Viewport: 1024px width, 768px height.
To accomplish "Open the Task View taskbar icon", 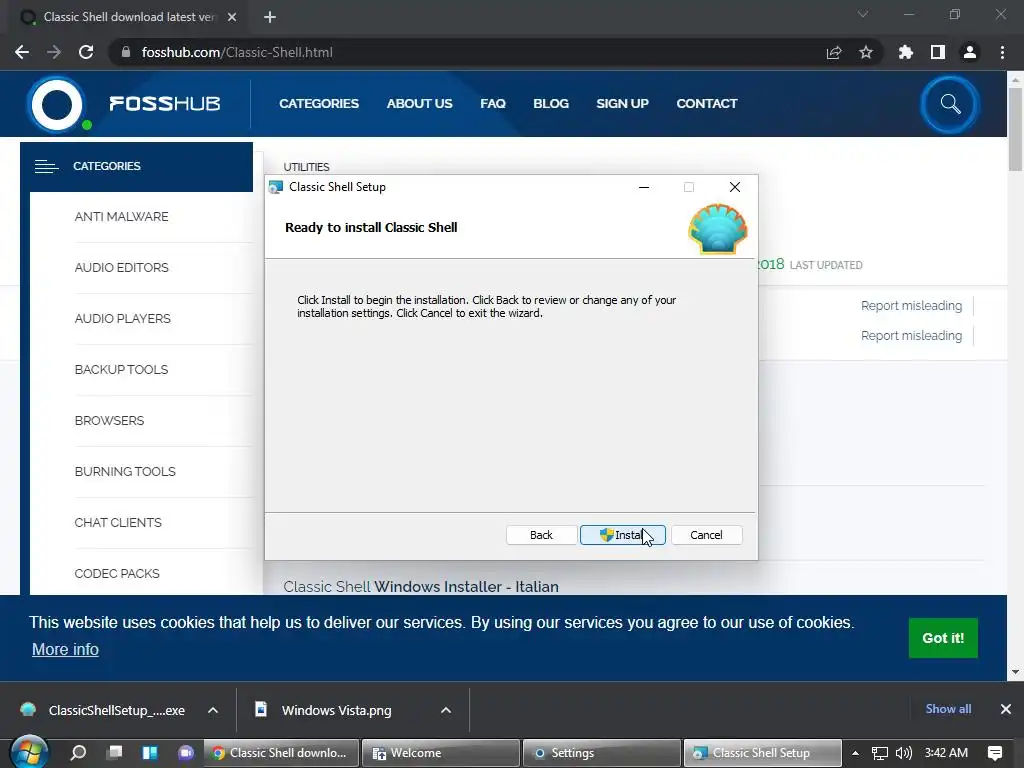I will click(115, 753).
